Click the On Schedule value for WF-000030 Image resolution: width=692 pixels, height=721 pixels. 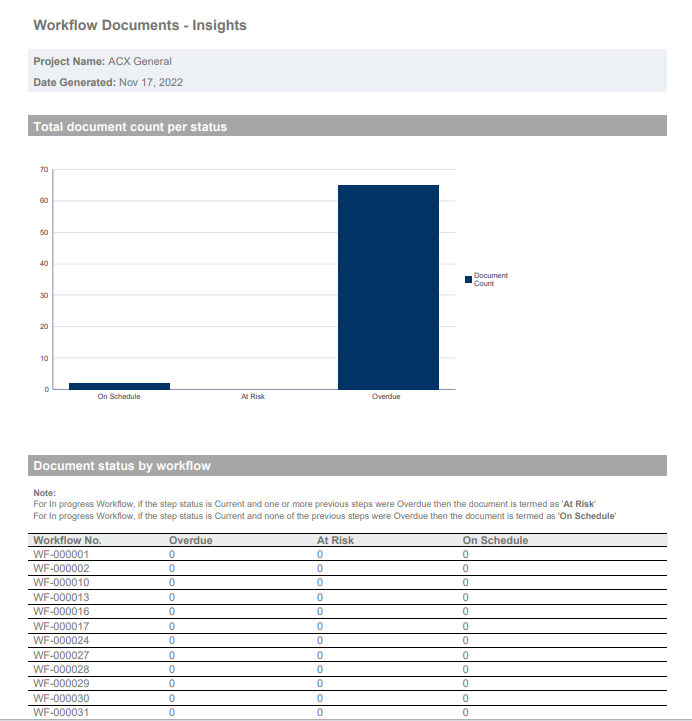point(466,698)
